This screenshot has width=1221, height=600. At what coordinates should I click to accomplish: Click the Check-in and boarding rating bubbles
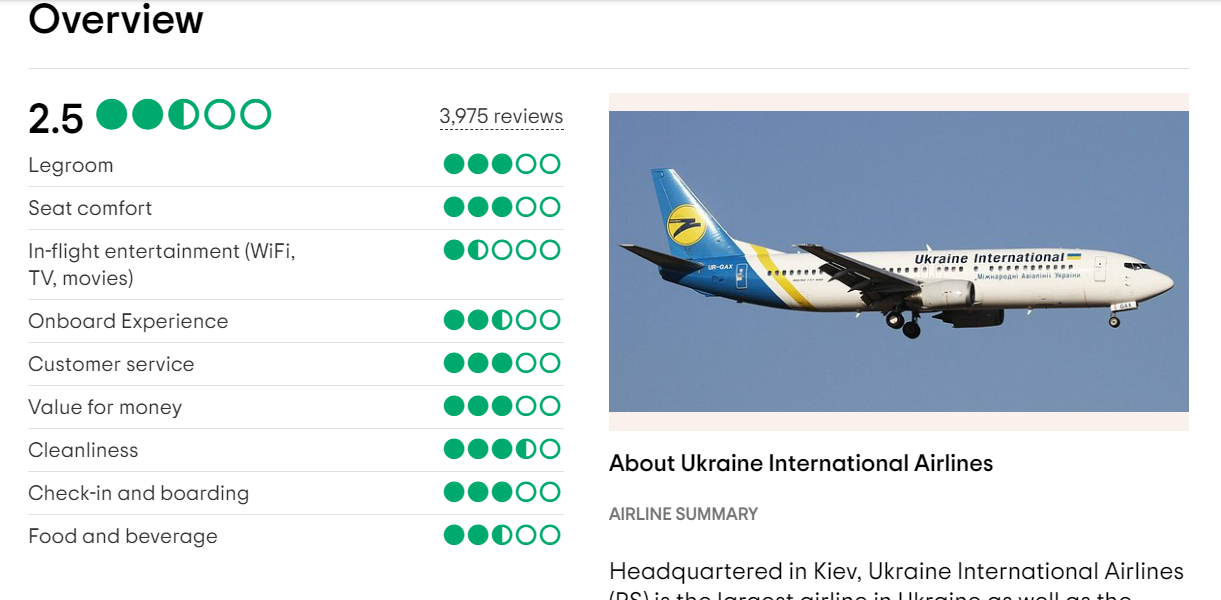(x=502, y=492)
